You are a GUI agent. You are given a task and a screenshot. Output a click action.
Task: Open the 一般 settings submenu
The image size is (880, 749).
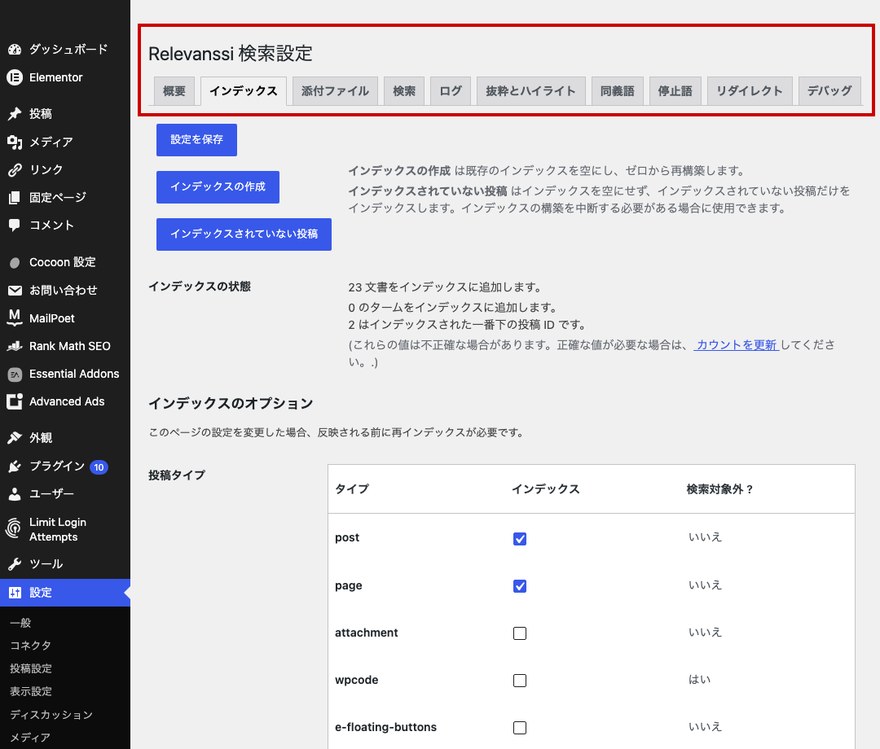coord(20,623)
